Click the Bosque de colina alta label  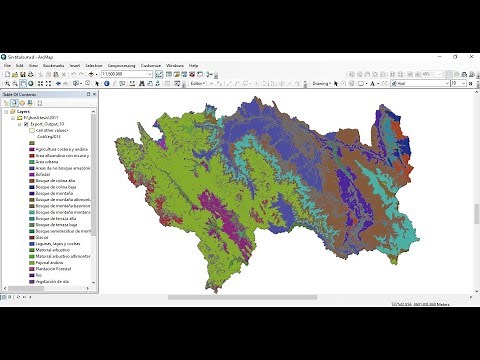coord(55,181)
